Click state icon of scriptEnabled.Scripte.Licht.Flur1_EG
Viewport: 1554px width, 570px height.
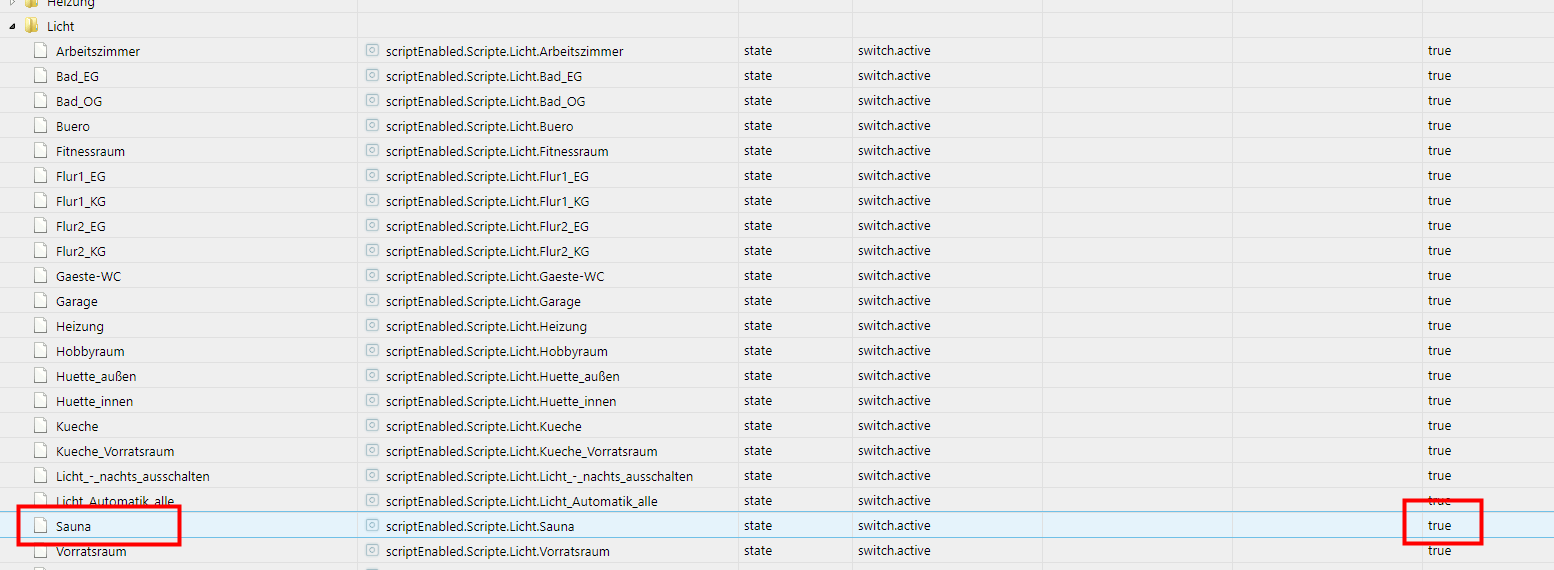(373, 175)
